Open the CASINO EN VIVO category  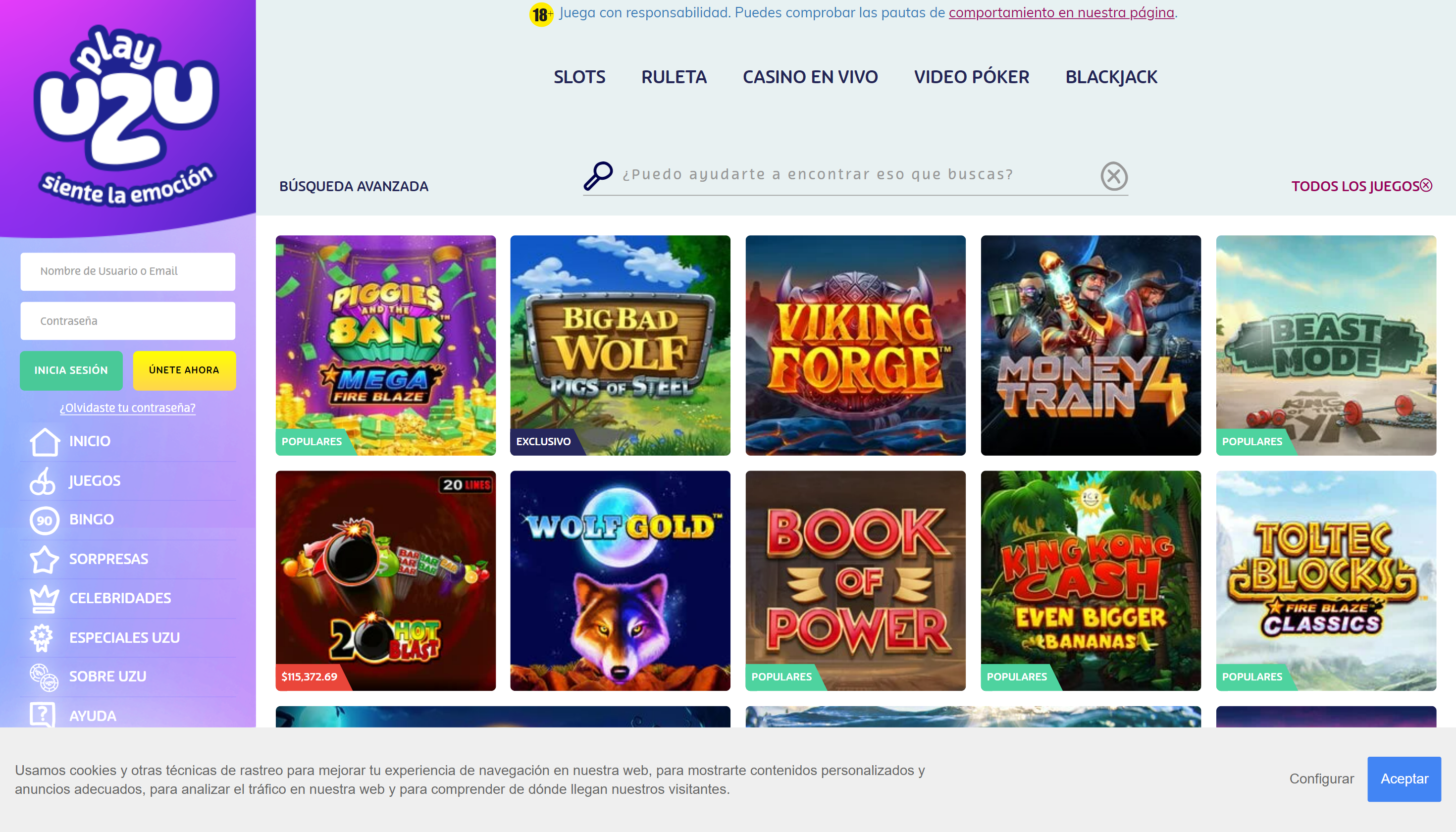pos(810,77)
